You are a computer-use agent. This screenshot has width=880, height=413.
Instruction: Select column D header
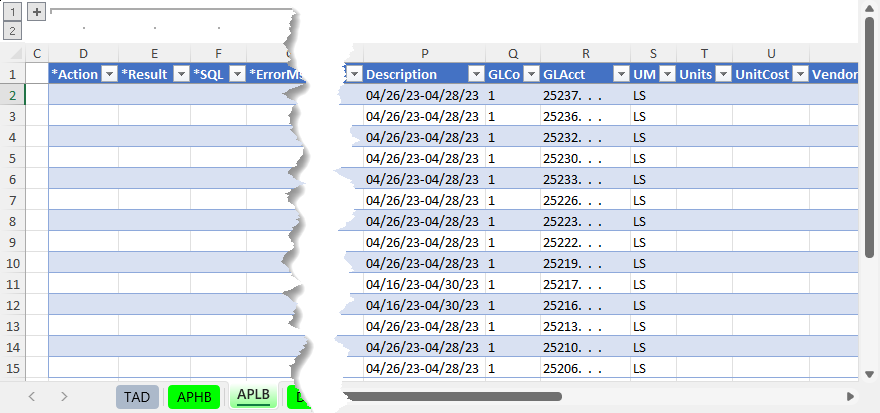point(84,54)
